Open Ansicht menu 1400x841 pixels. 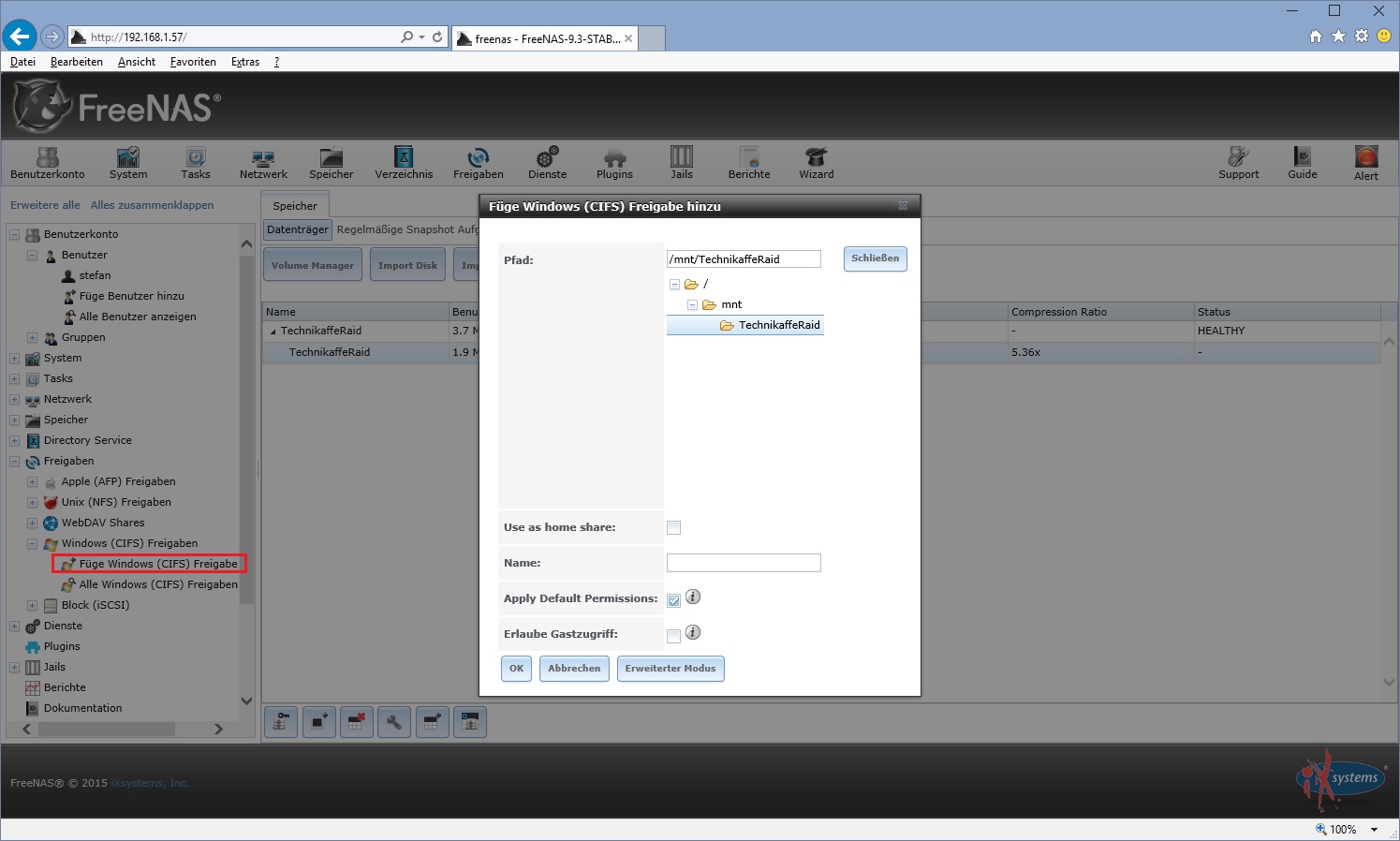click(137, 62)
